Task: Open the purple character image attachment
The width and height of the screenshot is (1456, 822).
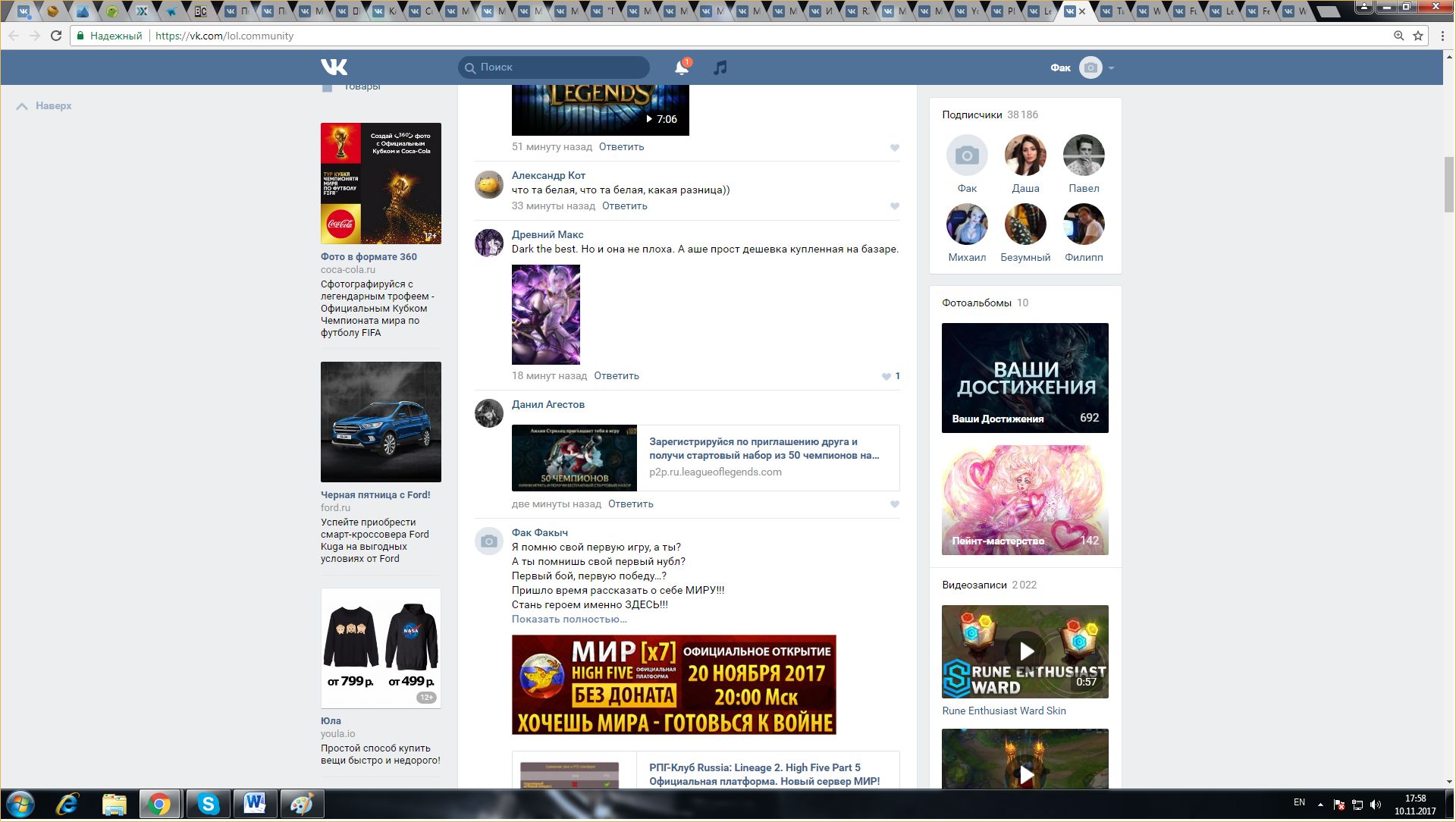Action: [x=546, y=315]
